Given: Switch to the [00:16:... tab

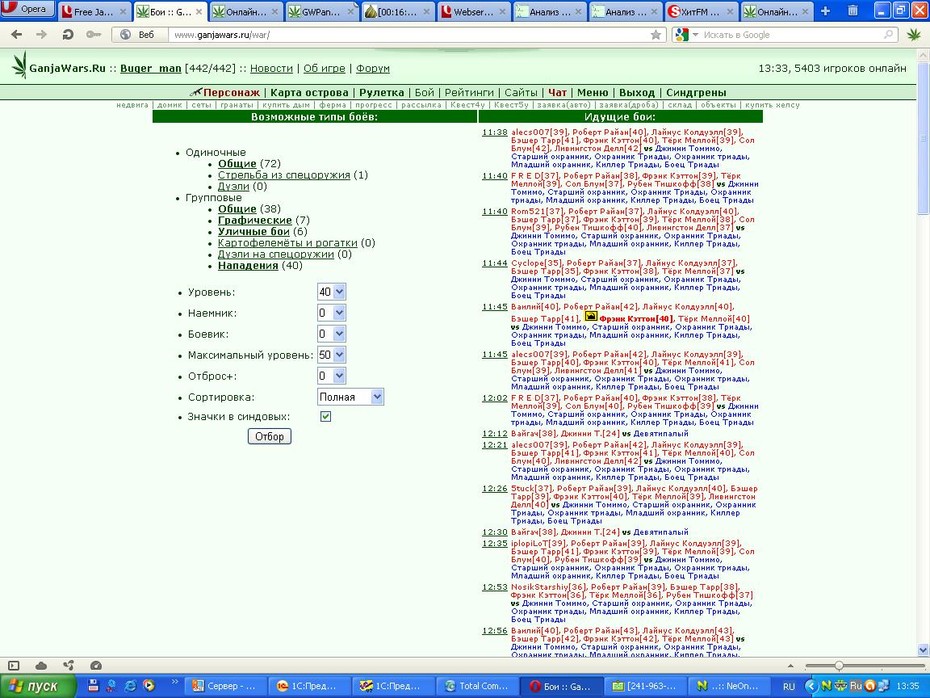Looking at the screenshot, I should pyautogui.click(x=397, y=11).
